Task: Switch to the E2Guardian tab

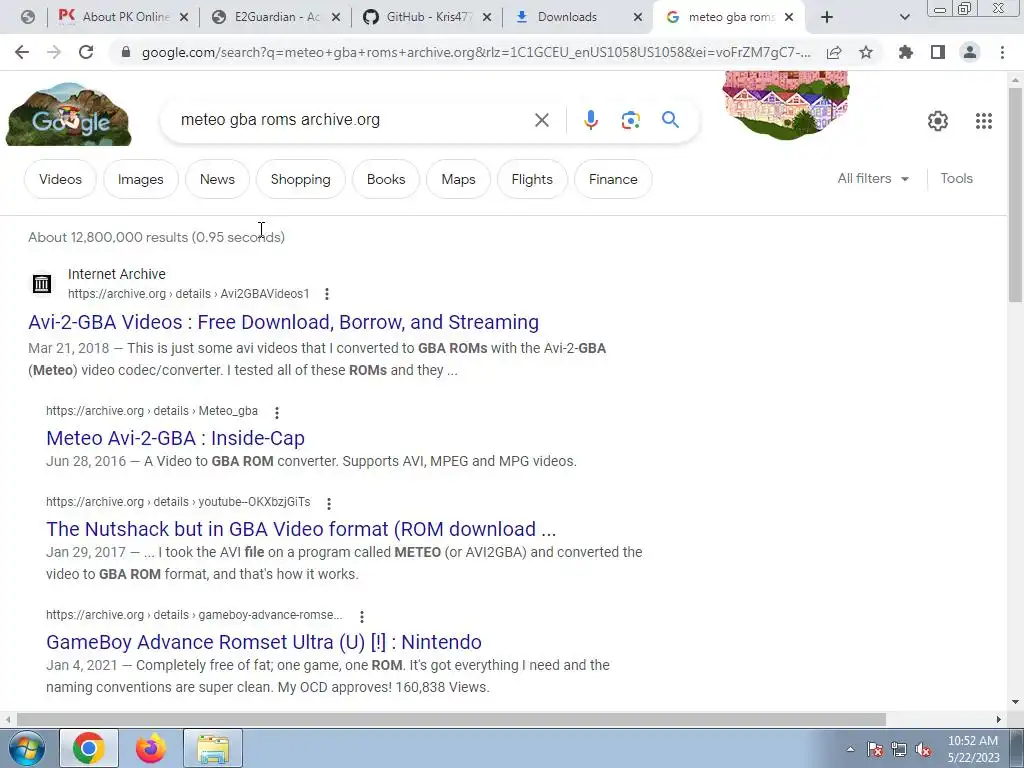Action: click(x=276, y=17)
